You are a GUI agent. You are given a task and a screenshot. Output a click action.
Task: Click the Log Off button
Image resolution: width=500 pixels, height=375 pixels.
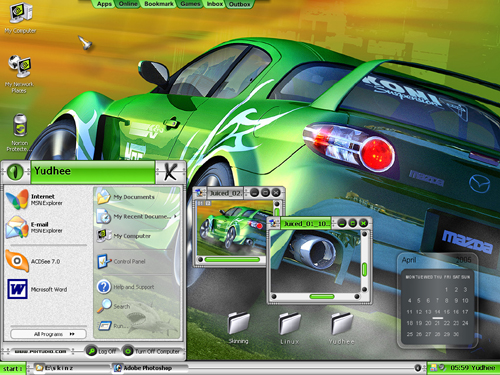[x=101, y=351]
